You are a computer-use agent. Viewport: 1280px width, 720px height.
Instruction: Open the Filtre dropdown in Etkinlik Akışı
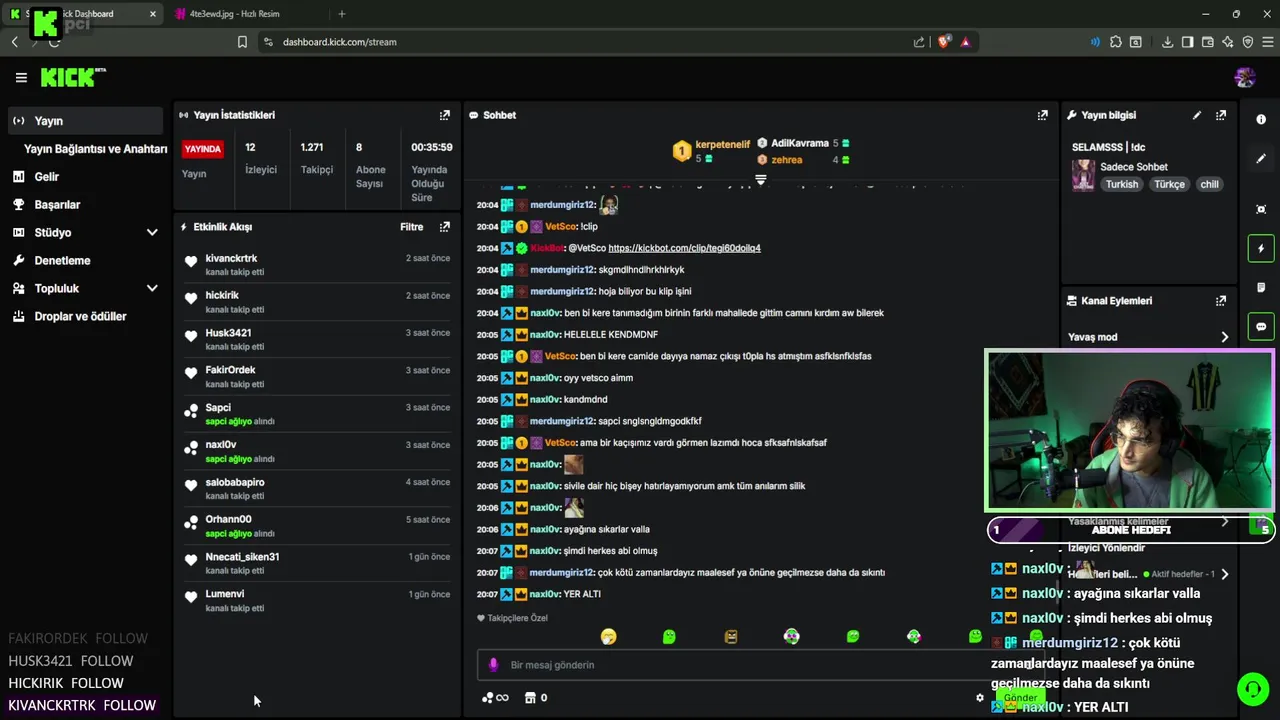411,227
